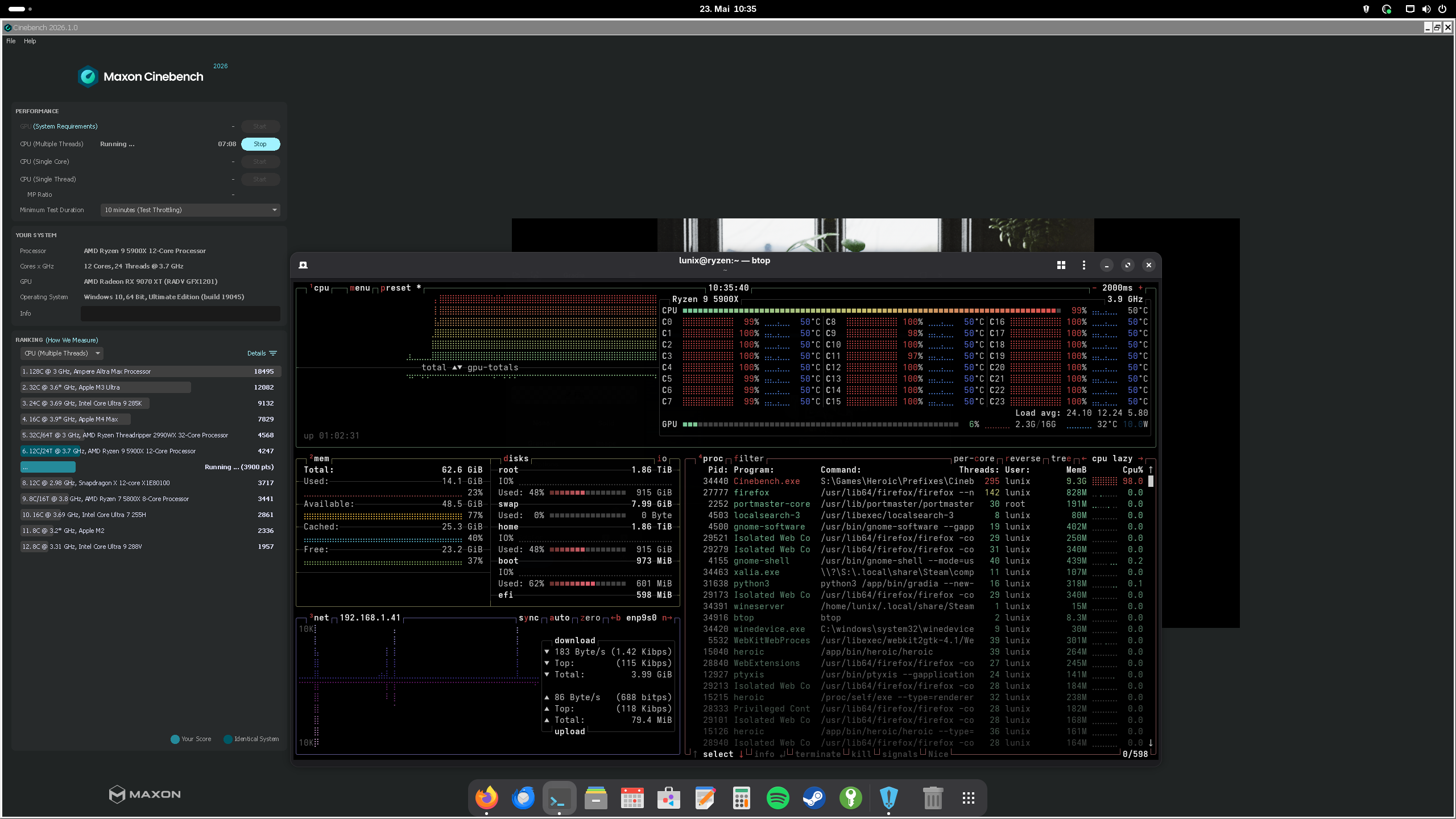Open Steam from the dock

pyautogui.click(x=814, y=798)
